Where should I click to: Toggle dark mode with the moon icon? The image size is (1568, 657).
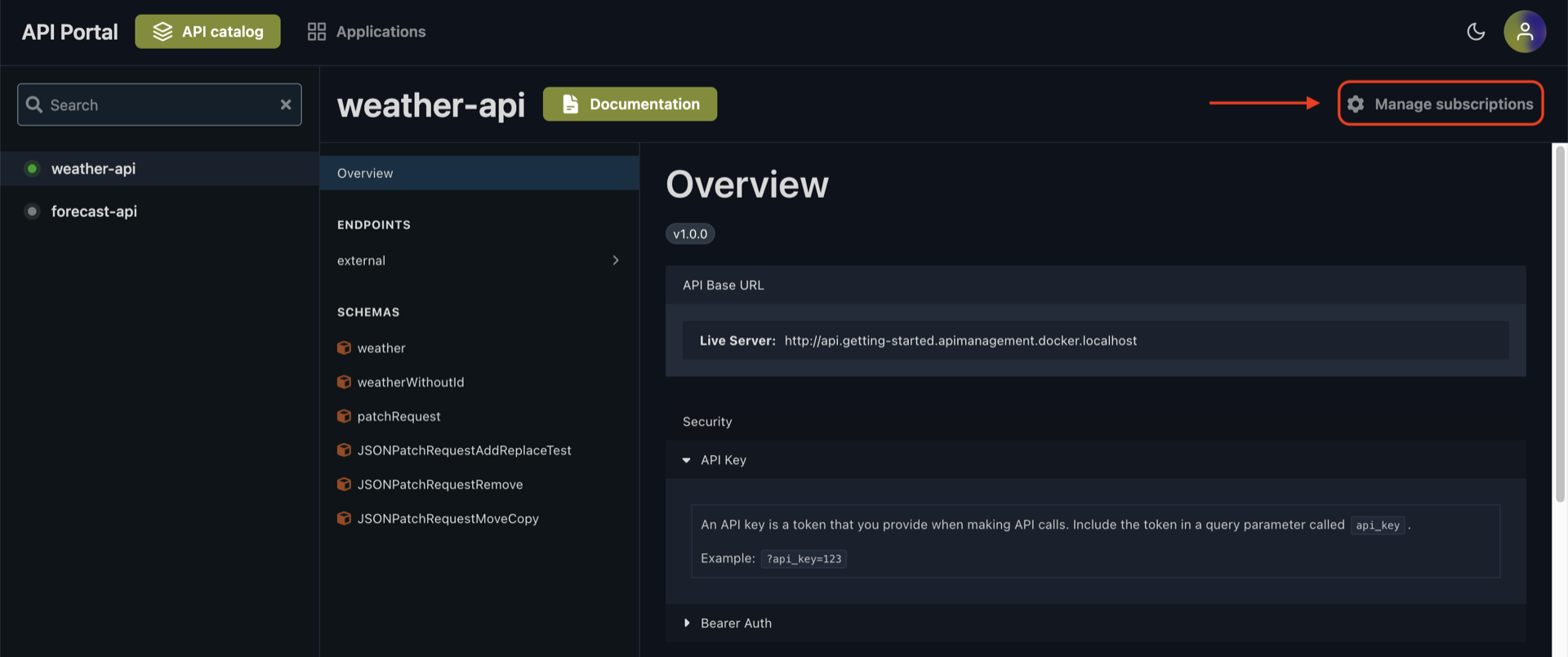pos(1476,32)
